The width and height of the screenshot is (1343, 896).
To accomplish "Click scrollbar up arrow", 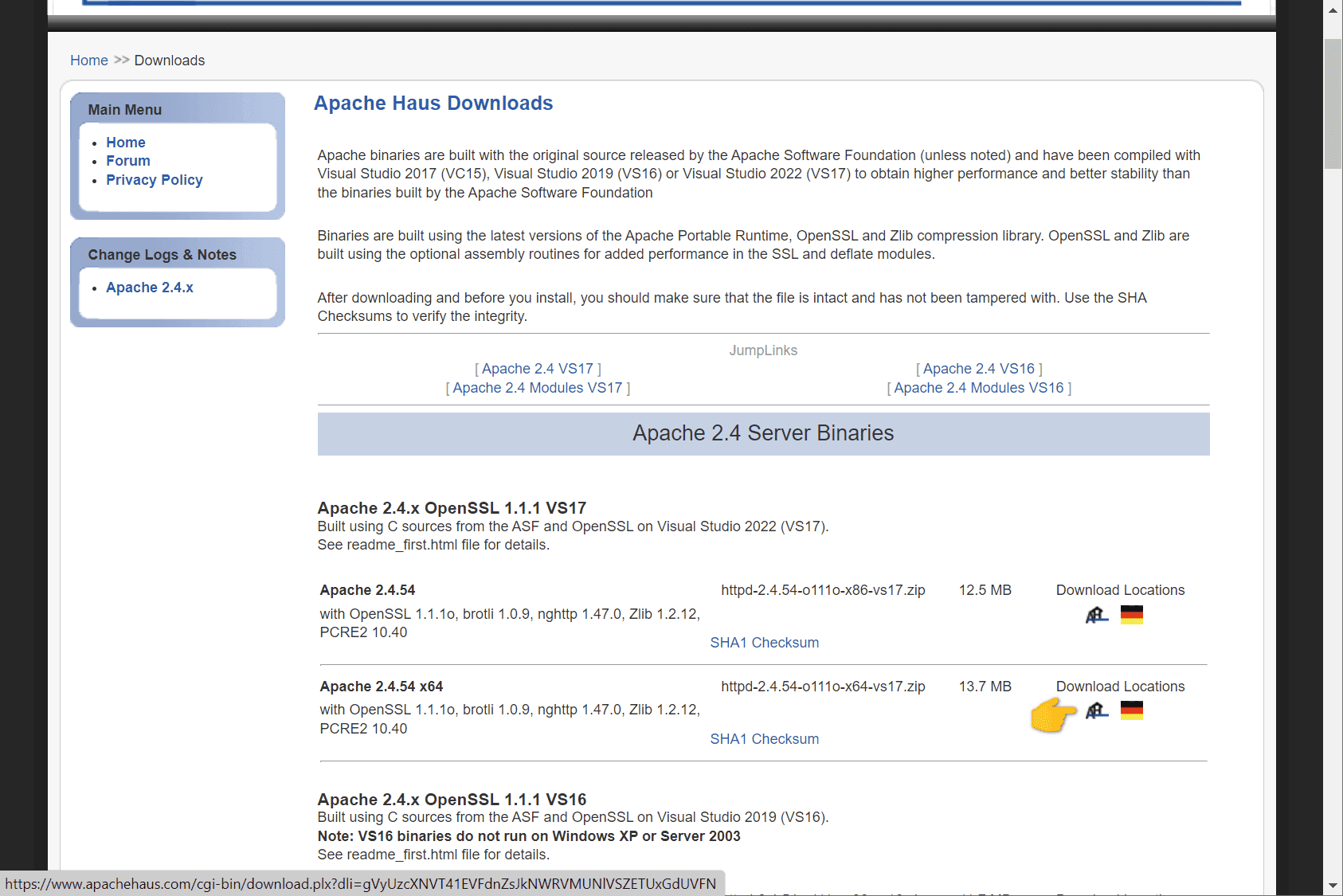I will point(1333,10).
